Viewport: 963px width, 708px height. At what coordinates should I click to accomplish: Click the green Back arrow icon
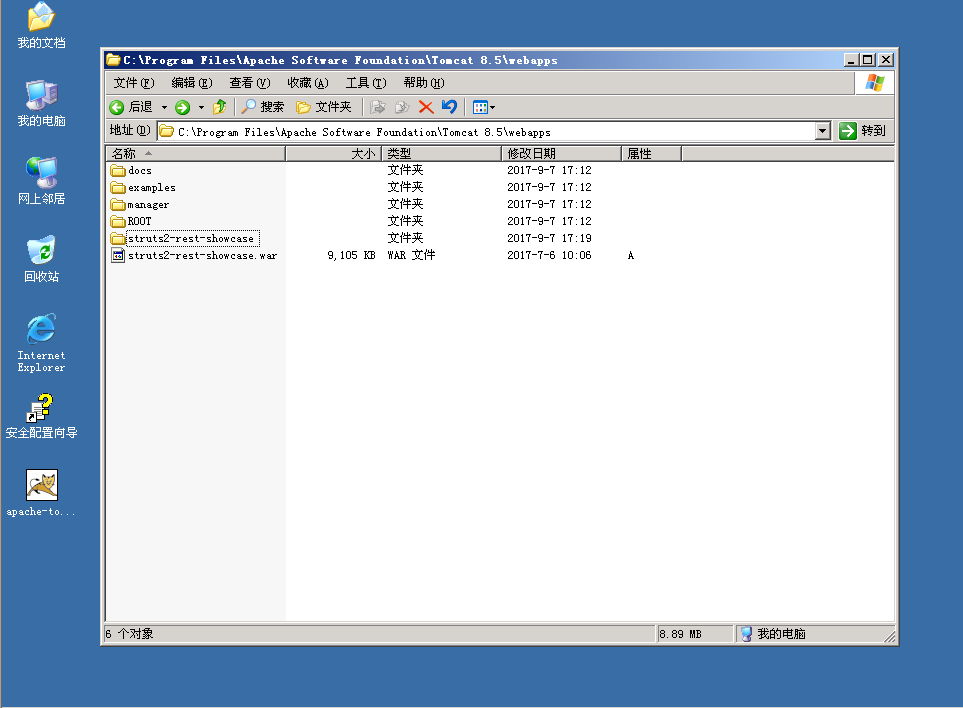117,107
